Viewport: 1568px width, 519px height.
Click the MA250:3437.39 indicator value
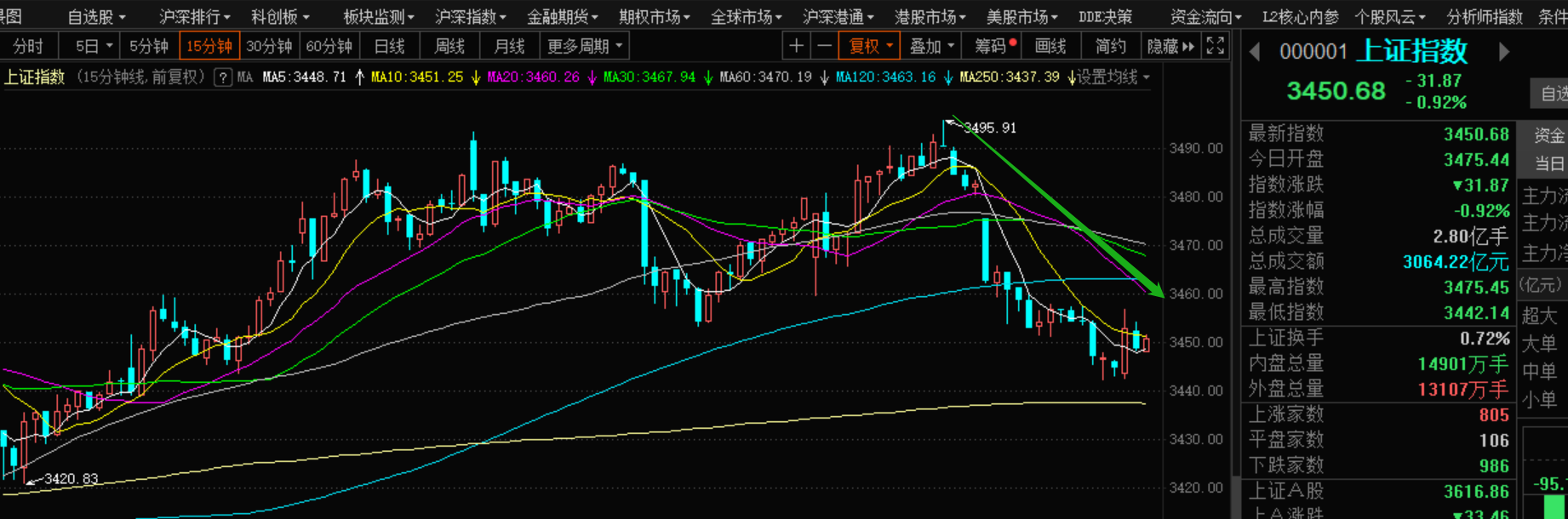tap(1010, 77)
